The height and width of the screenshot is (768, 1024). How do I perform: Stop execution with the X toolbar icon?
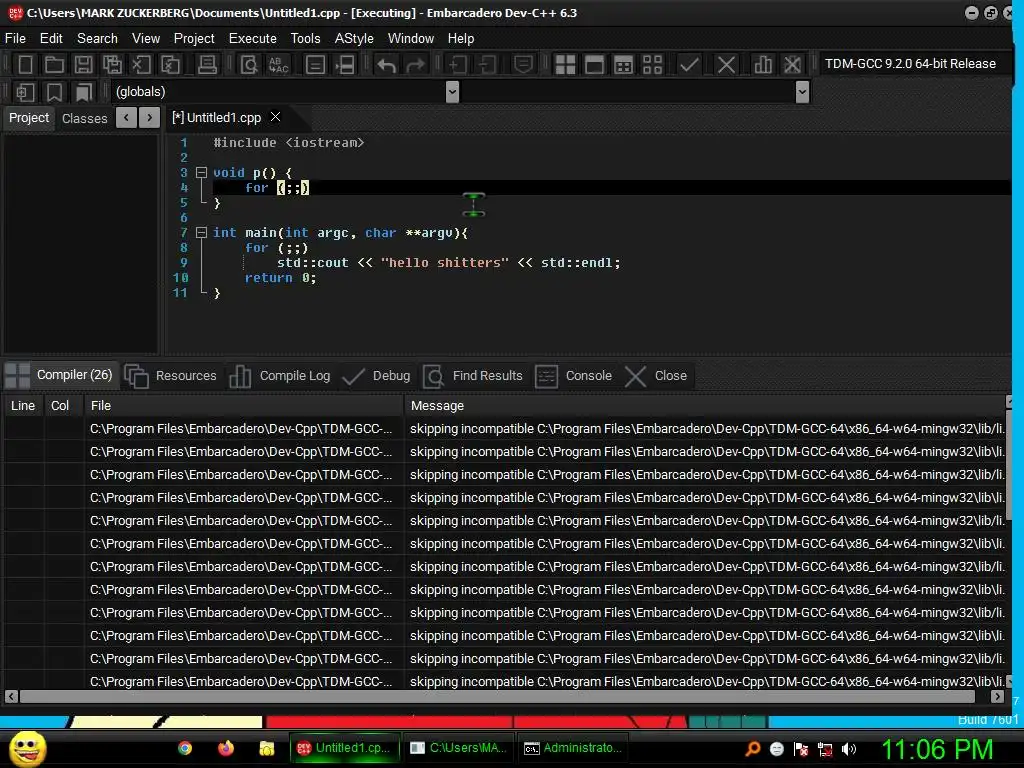[726, 64]
